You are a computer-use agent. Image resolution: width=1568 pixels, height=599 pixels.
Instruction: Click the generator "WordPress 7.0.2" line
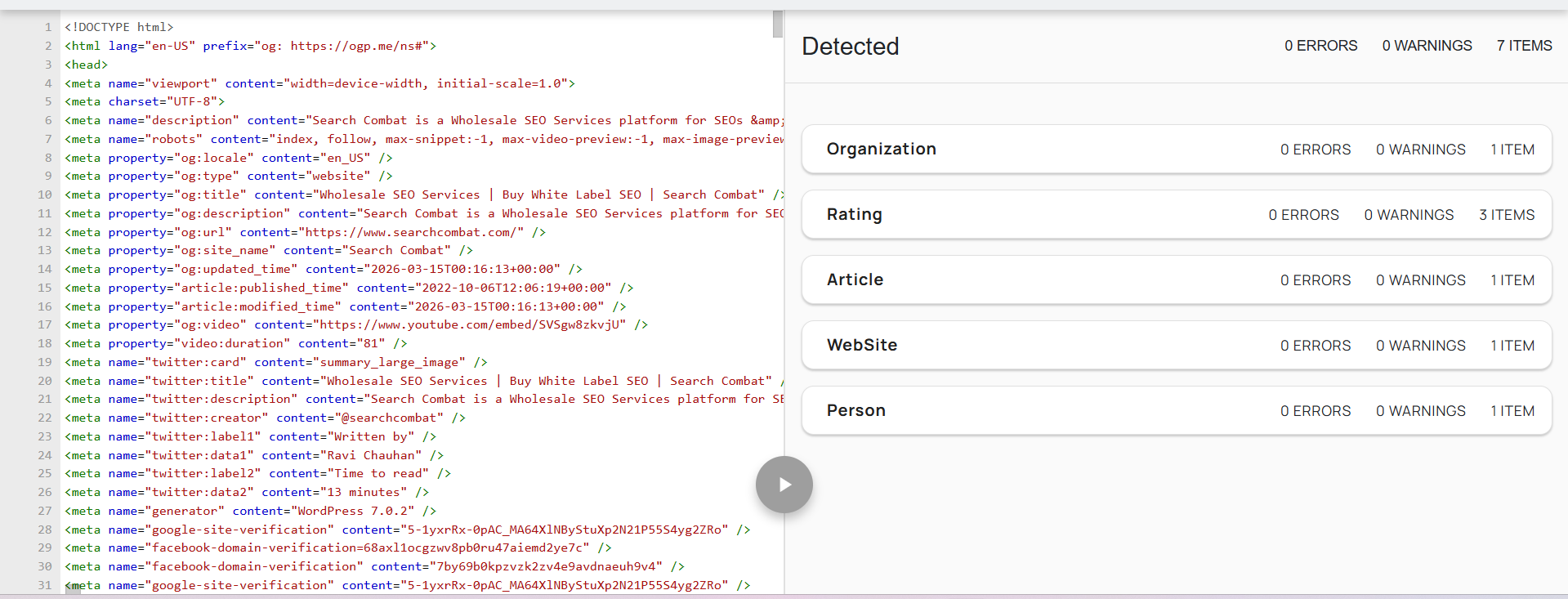click(251, 511)
